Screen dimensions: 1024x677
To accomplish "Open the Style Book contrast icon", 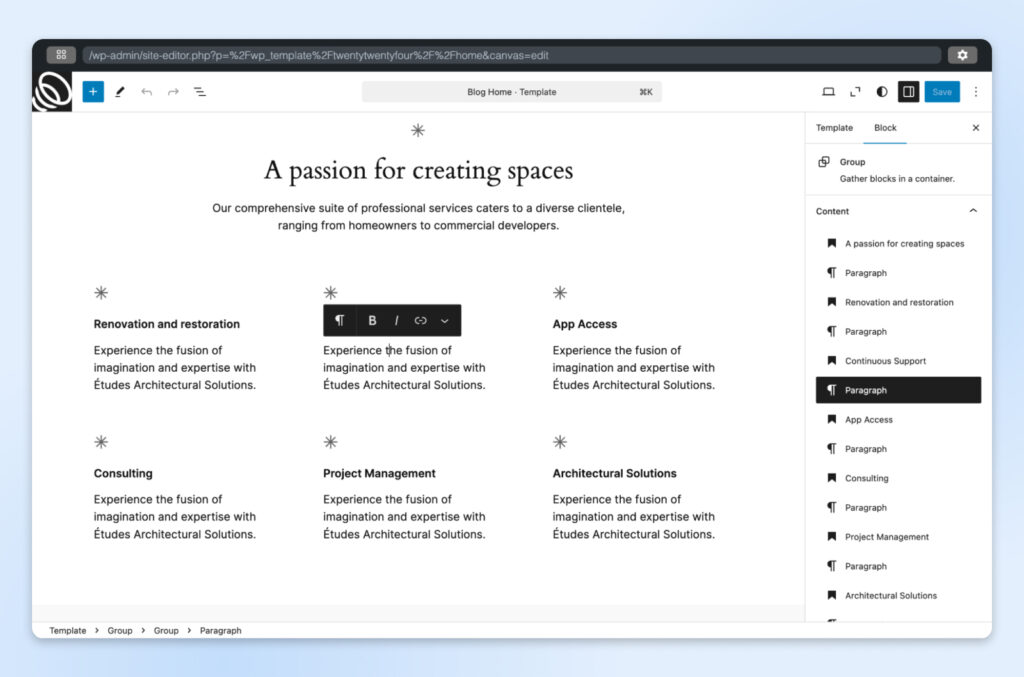I will (880, 91).
